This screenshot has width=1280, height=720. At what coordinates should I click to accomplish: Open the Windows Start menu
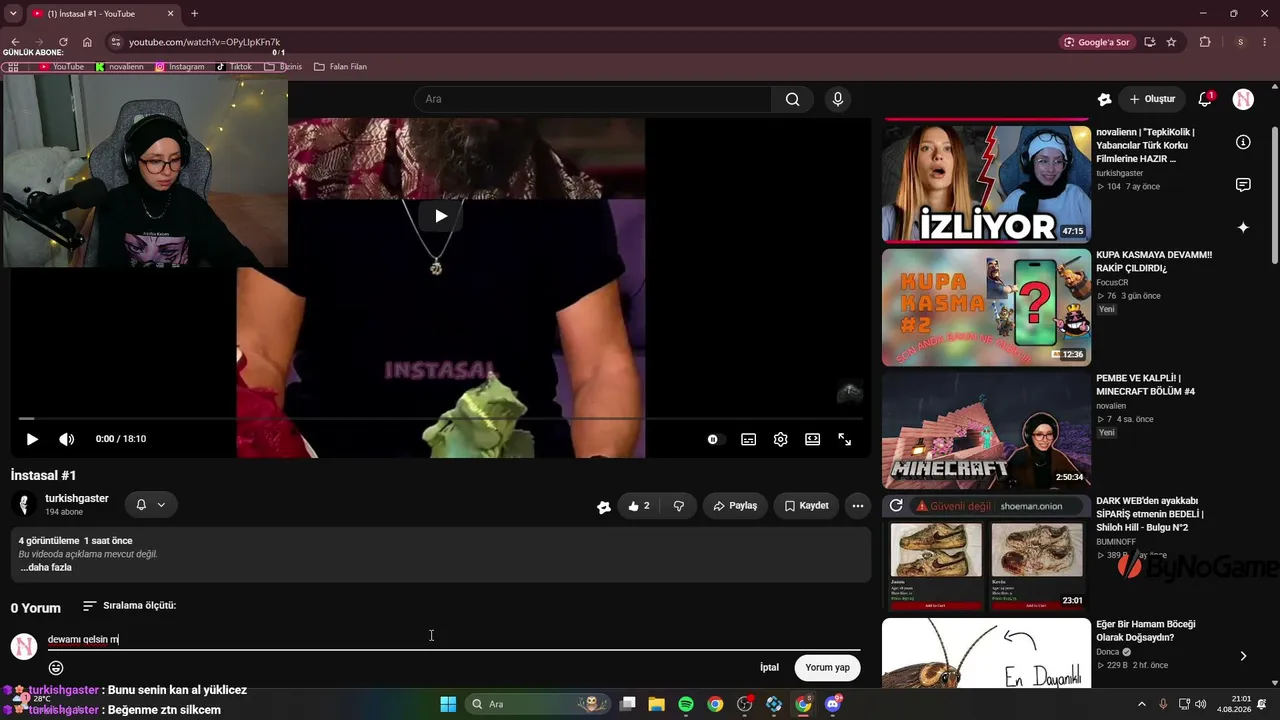(x=448, y=704)
